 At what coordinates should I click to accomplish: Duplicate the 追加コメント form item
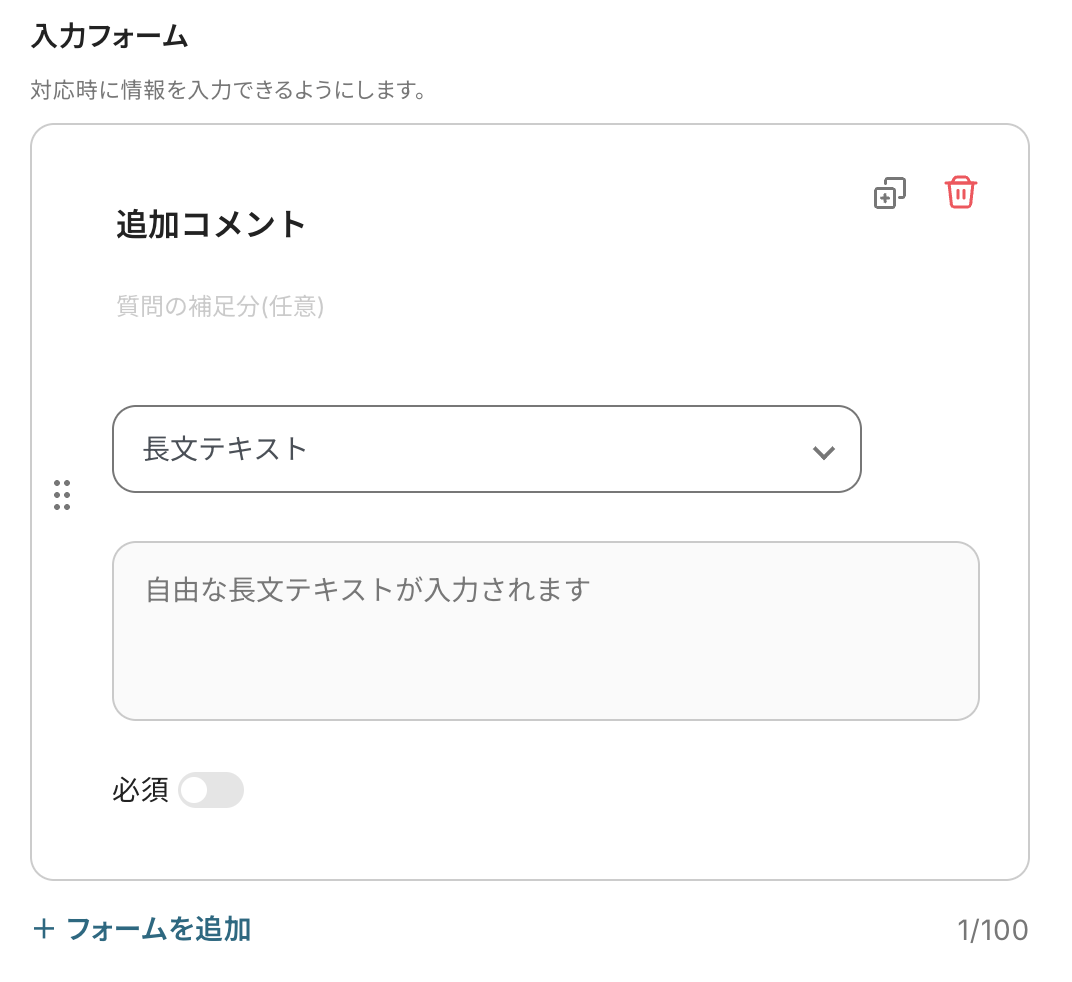[889, 193]
